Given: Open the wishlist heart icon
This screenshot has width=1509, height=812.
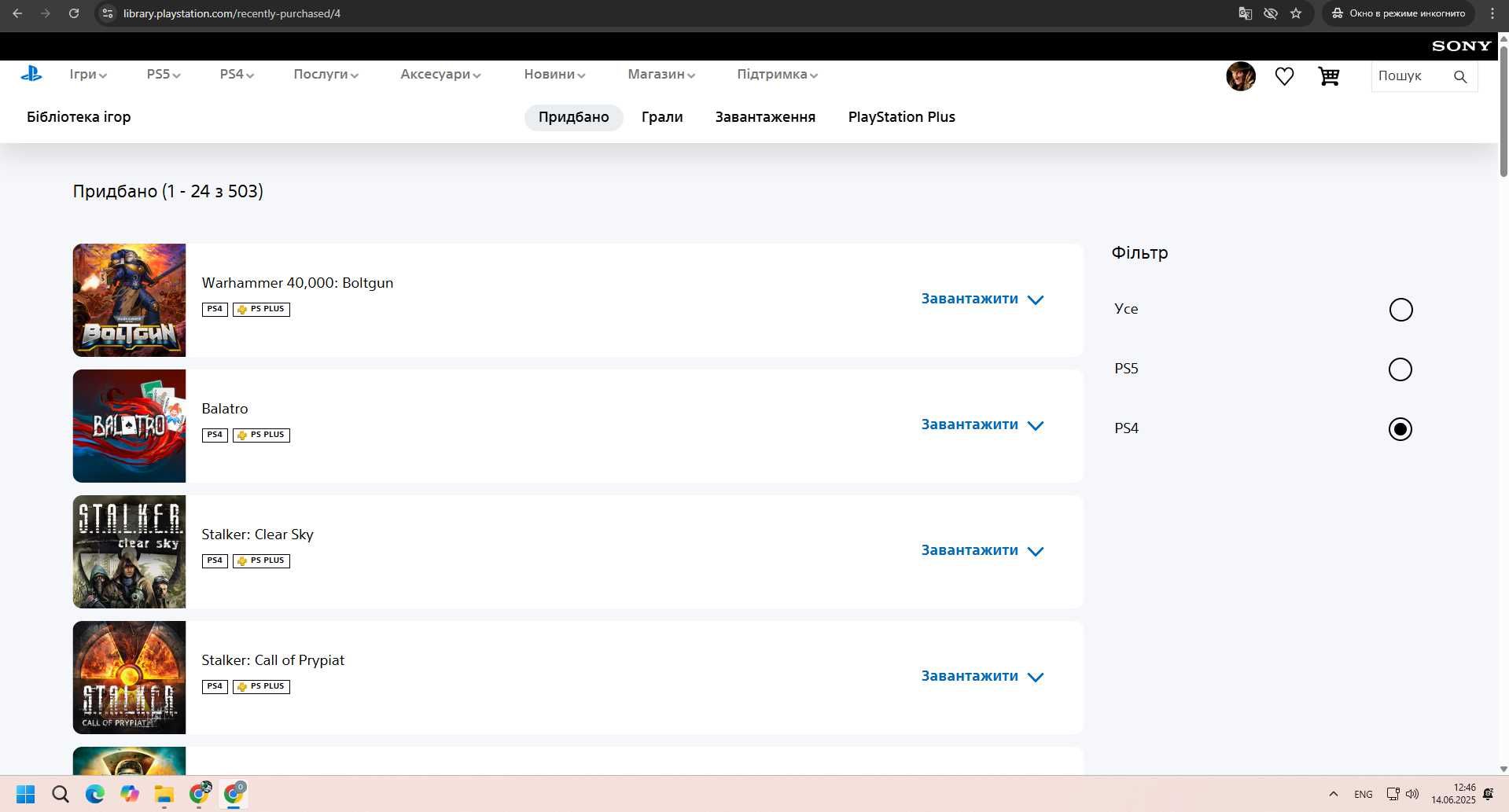Looking at the screenshot, I should click(x=1284, y=76).
